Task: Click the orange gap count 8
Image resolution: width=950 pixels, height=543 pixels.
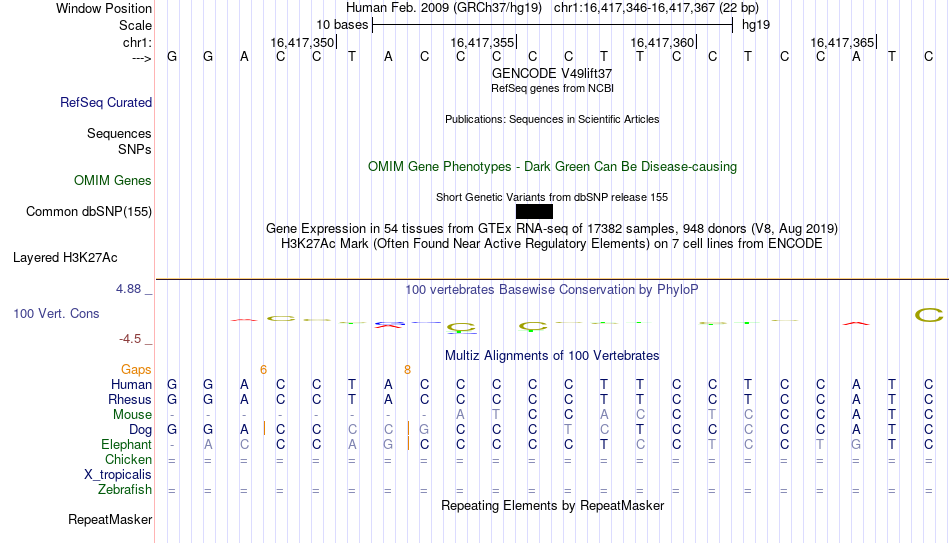Action: tap(407, 370)
